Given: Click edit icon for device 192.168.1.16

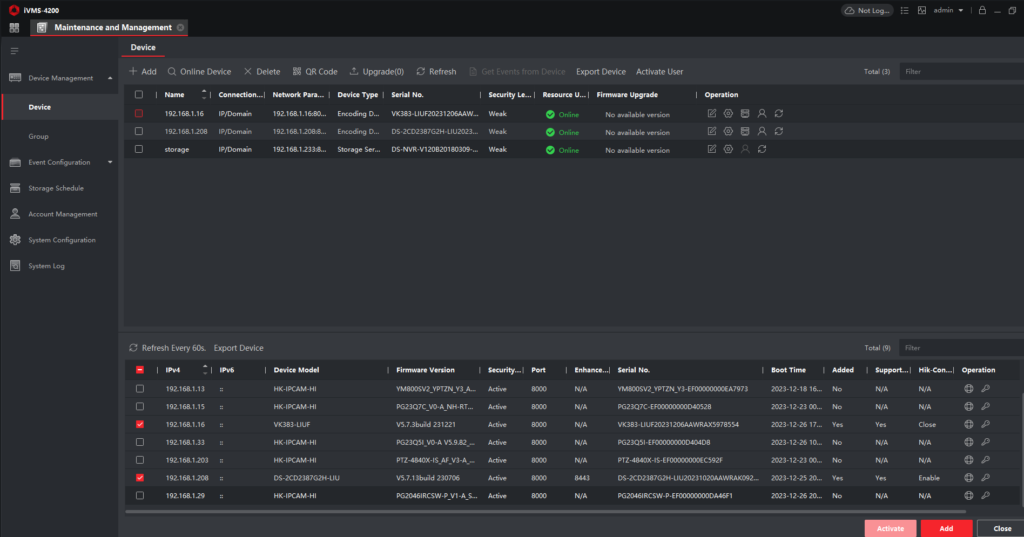Looking at the screenshot, I should pos(712,114).
